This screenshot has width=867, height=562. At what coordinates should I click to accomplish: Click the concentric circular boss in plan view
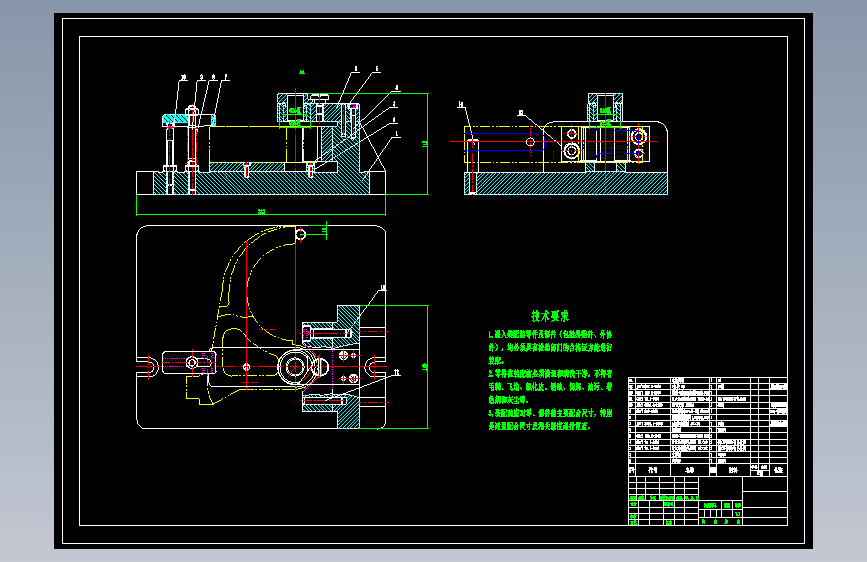(x=294, y=367)
